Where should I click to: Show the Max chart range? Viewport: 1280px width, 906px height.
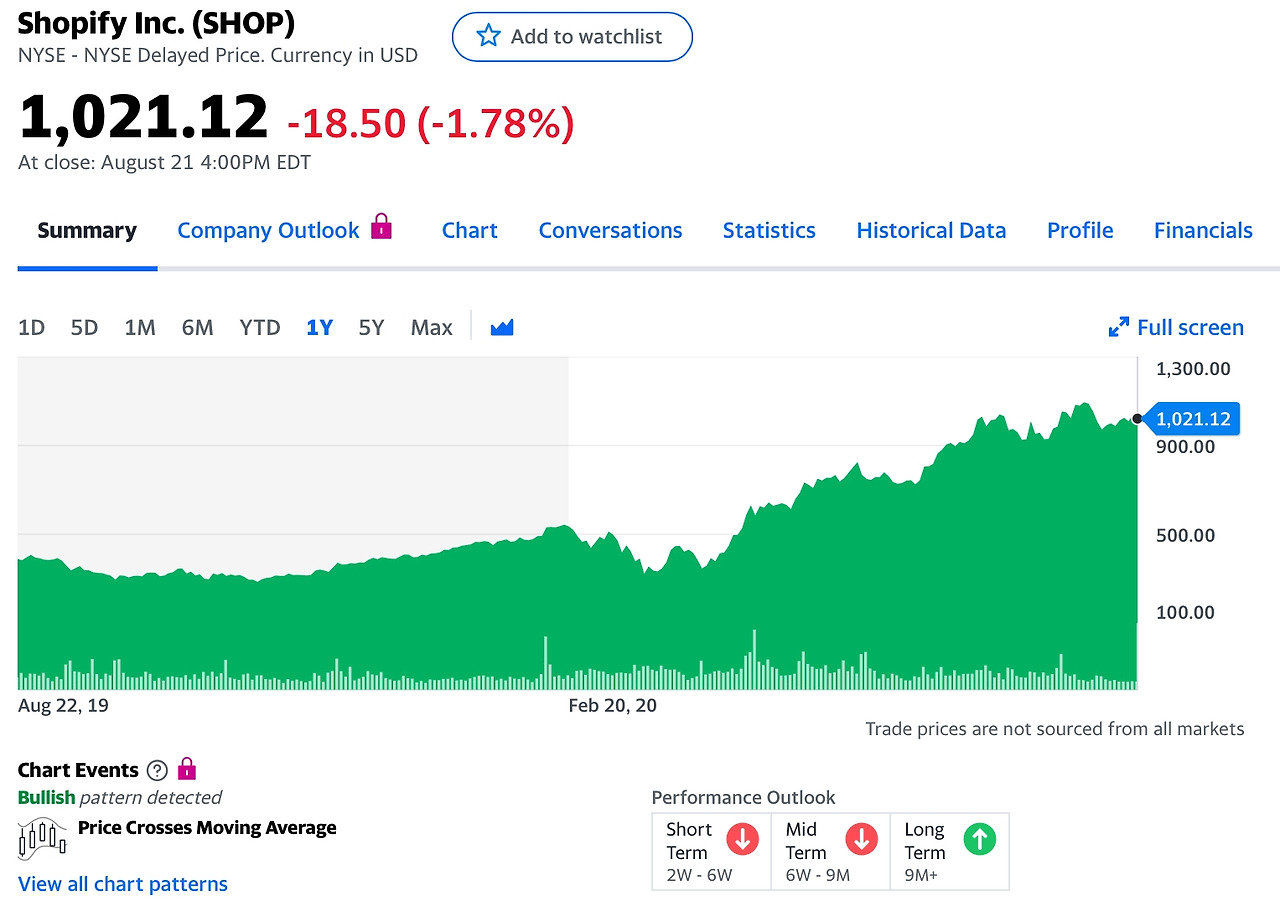(432, 327)
